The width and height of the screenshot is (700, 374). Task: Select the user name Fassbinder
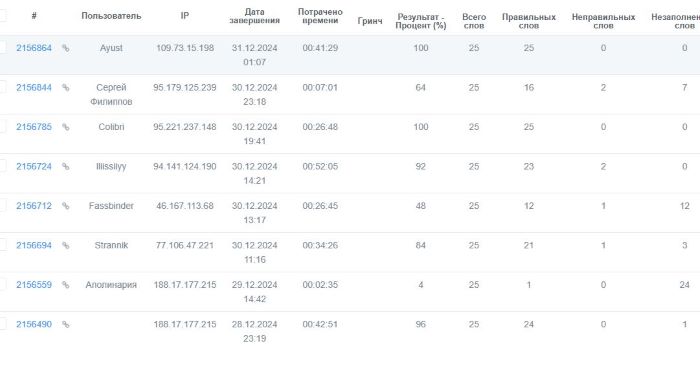[x=111, y=206]
